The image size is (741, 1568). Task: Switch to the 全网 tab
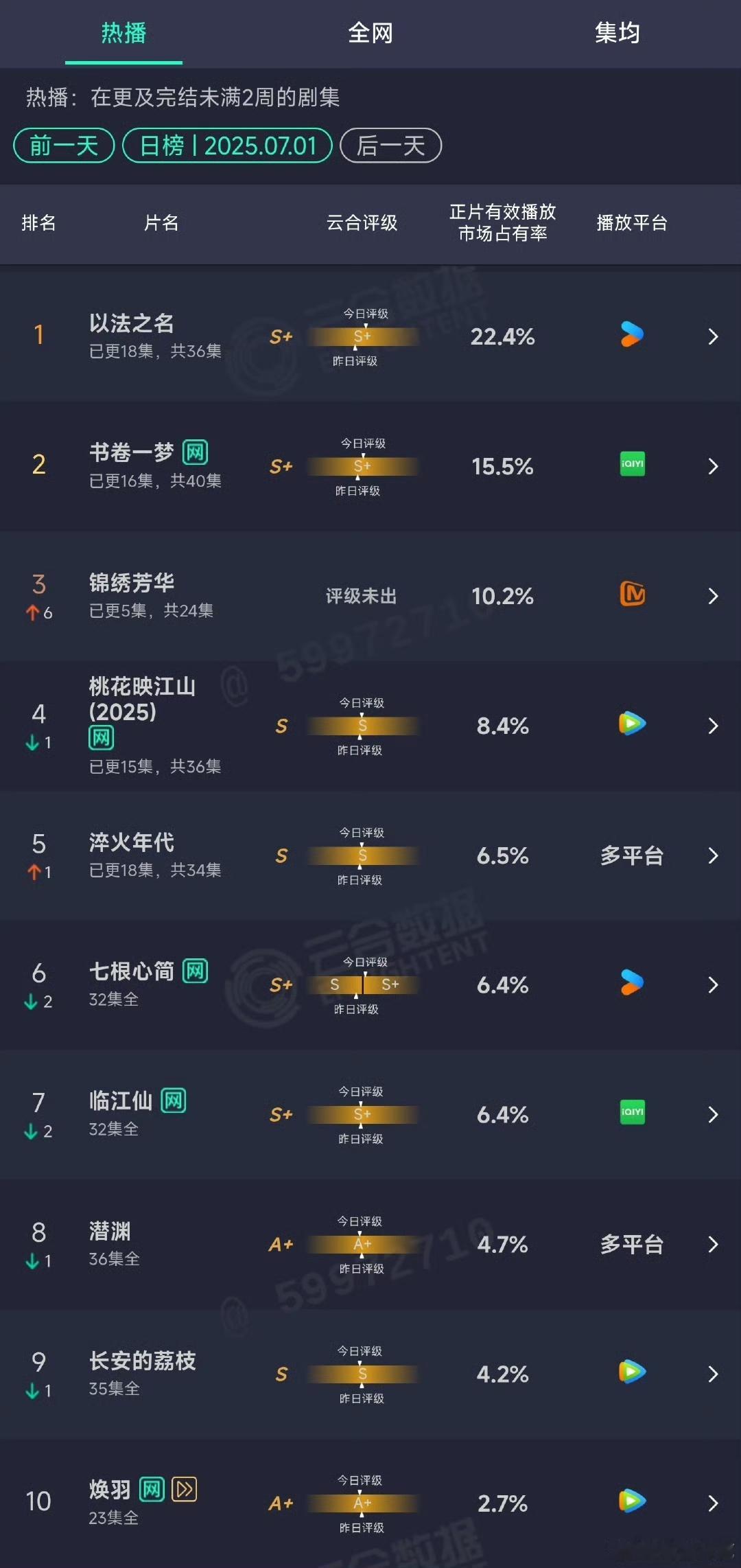[x=370, y=32]
